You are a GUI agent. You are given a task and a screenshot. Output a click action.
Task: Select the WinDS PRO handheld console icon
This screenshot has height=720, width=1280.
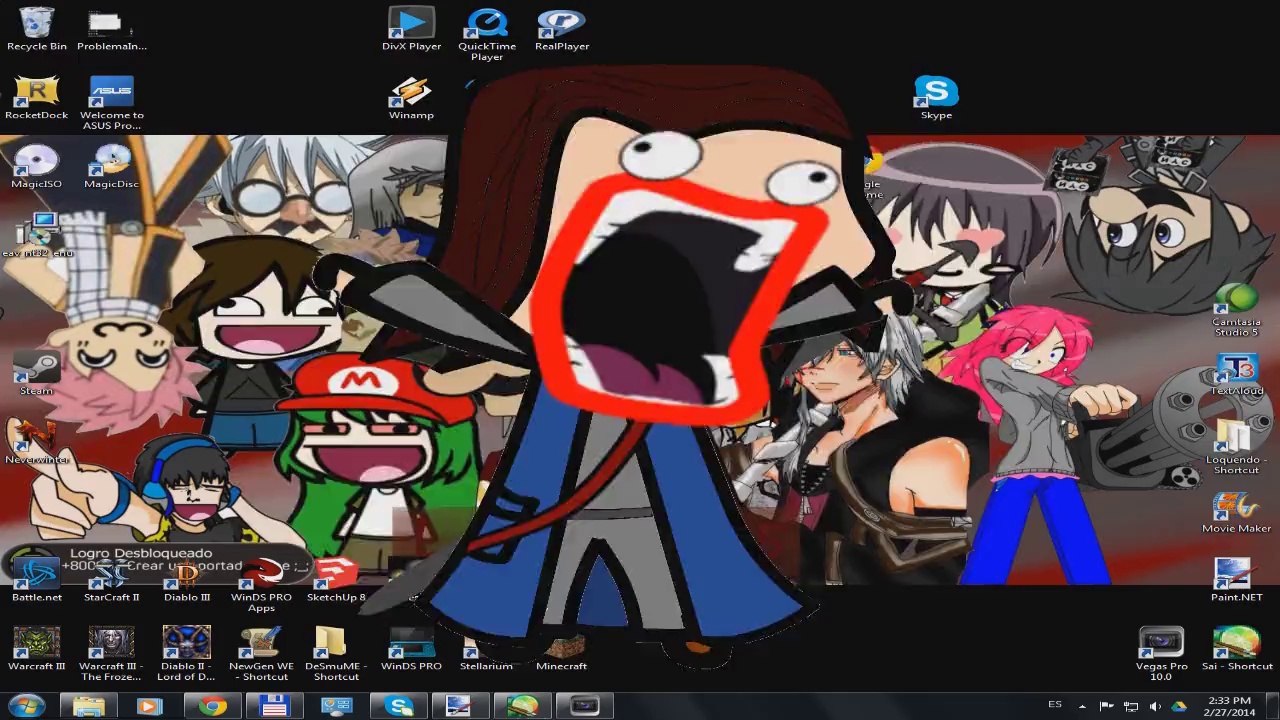coord(411,649)
